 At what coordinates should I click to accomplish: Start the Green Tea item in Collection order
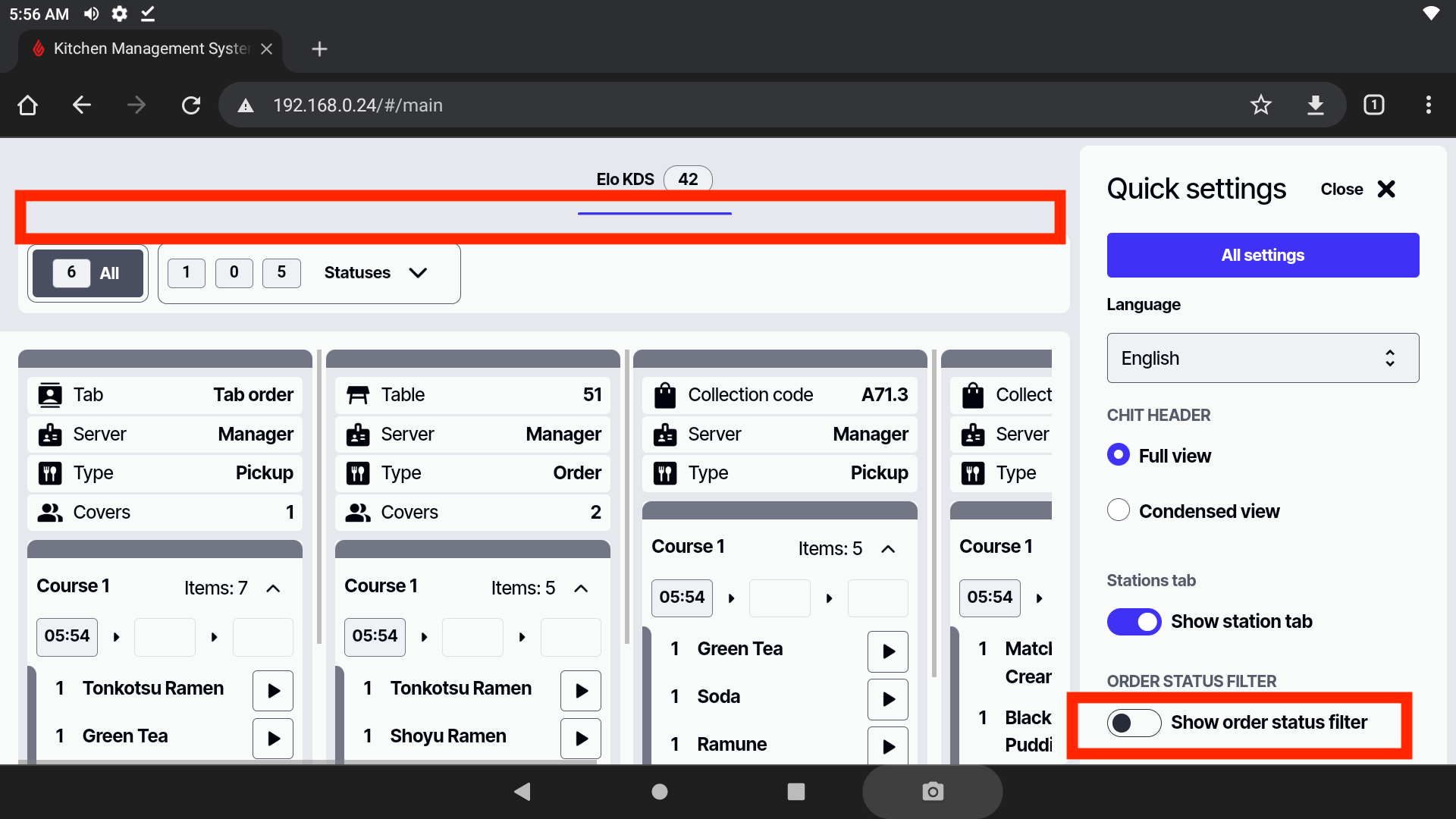(887, 651)
